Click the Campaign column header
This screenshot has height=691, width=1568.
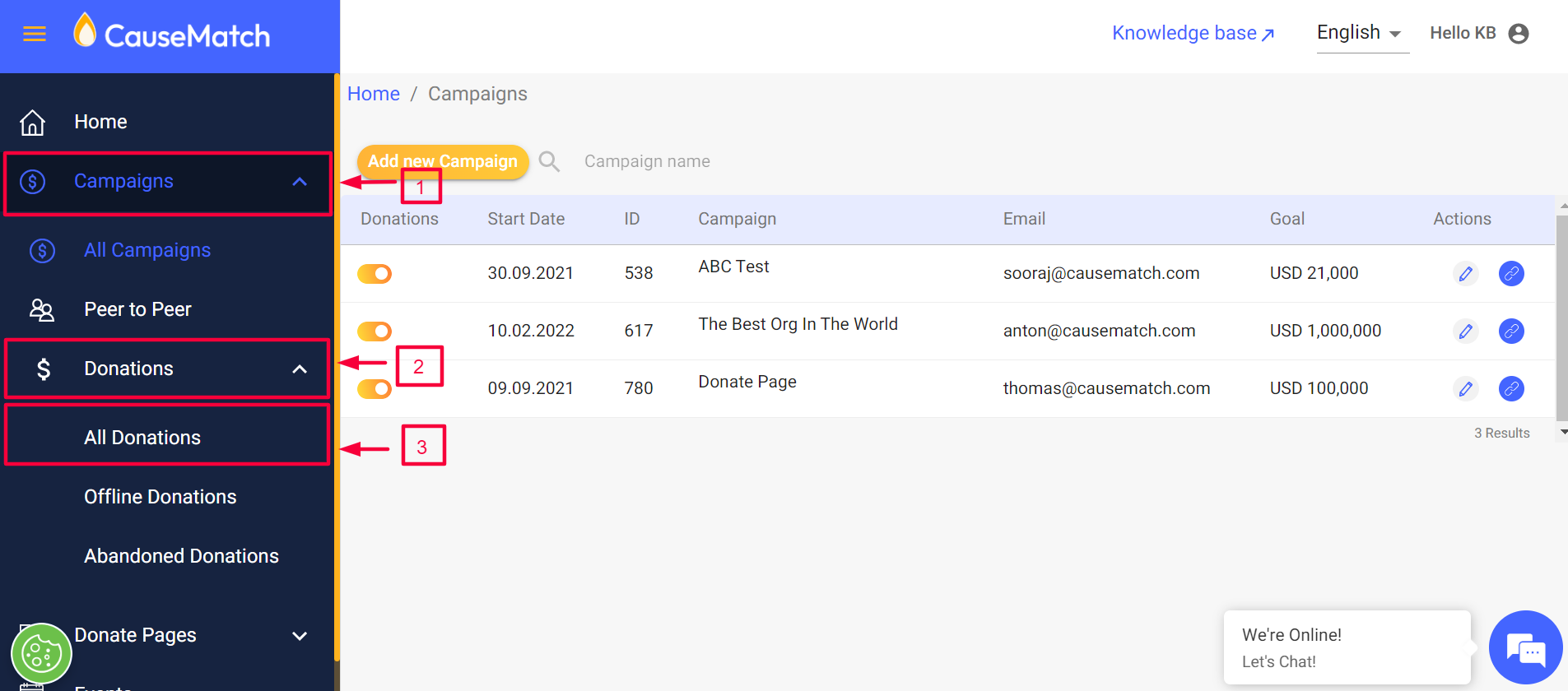point(737,219)
